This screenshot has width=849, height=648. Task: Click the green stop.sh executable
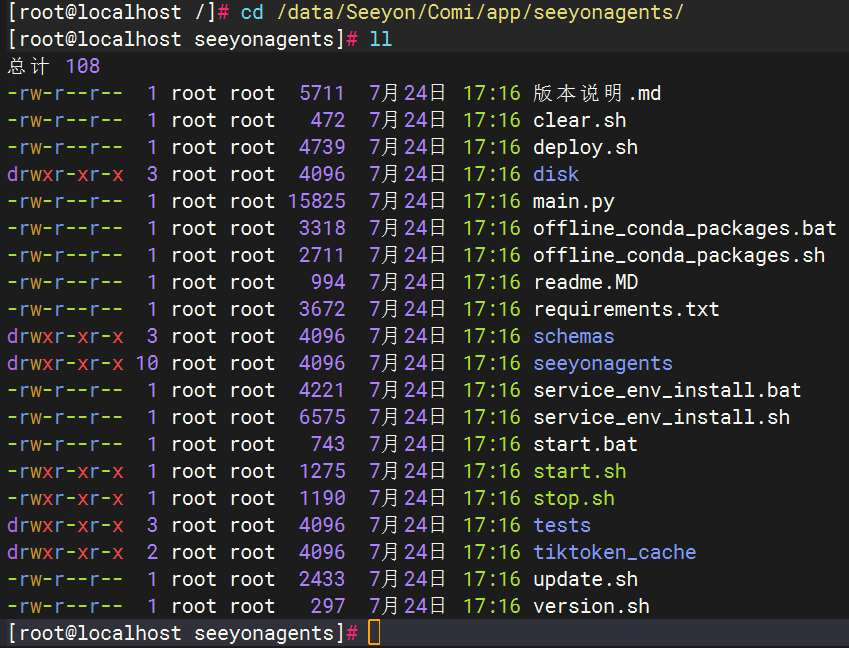click(x=573, y=499)
